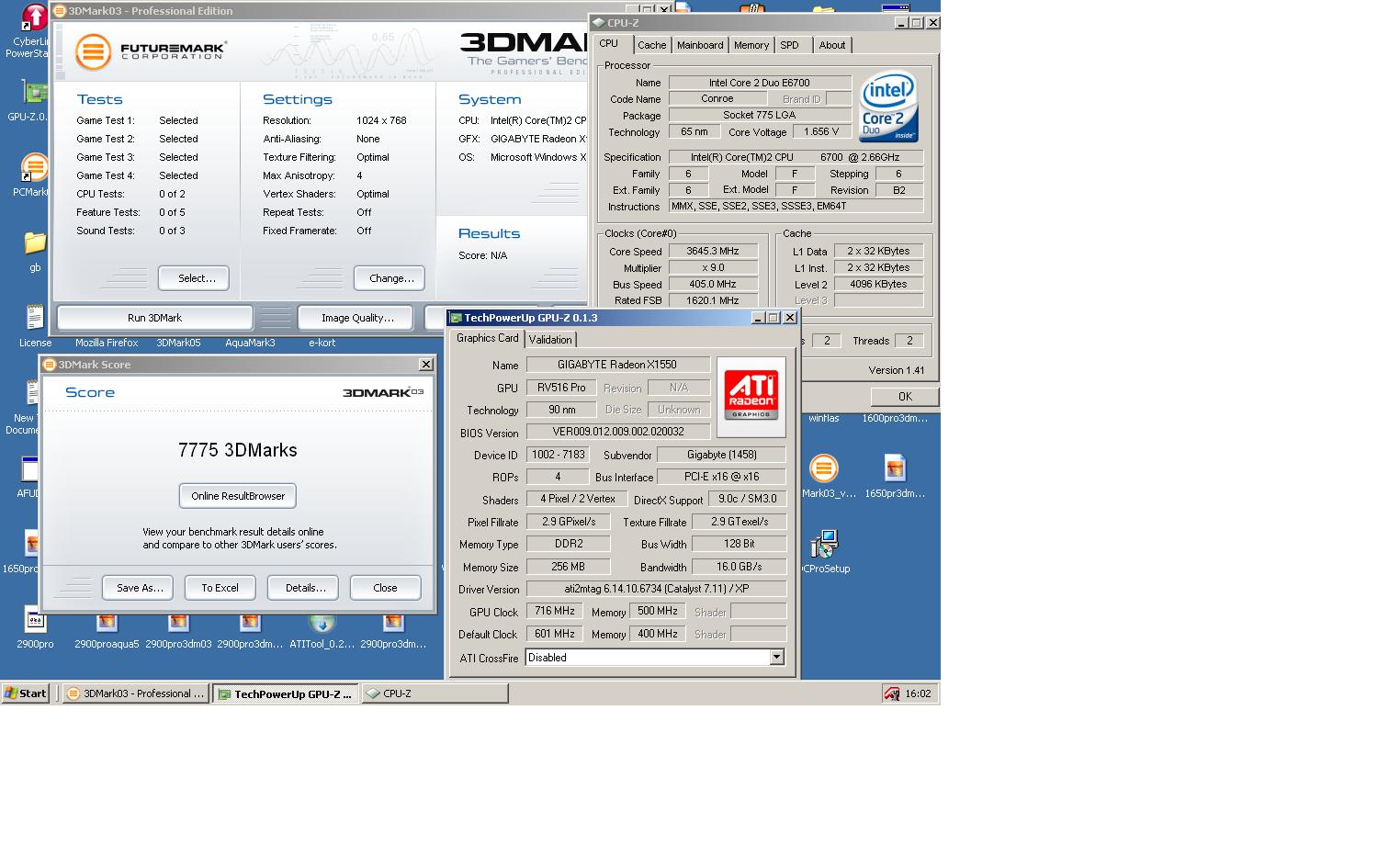Click the Change... button under Settings

pos(391,278)
